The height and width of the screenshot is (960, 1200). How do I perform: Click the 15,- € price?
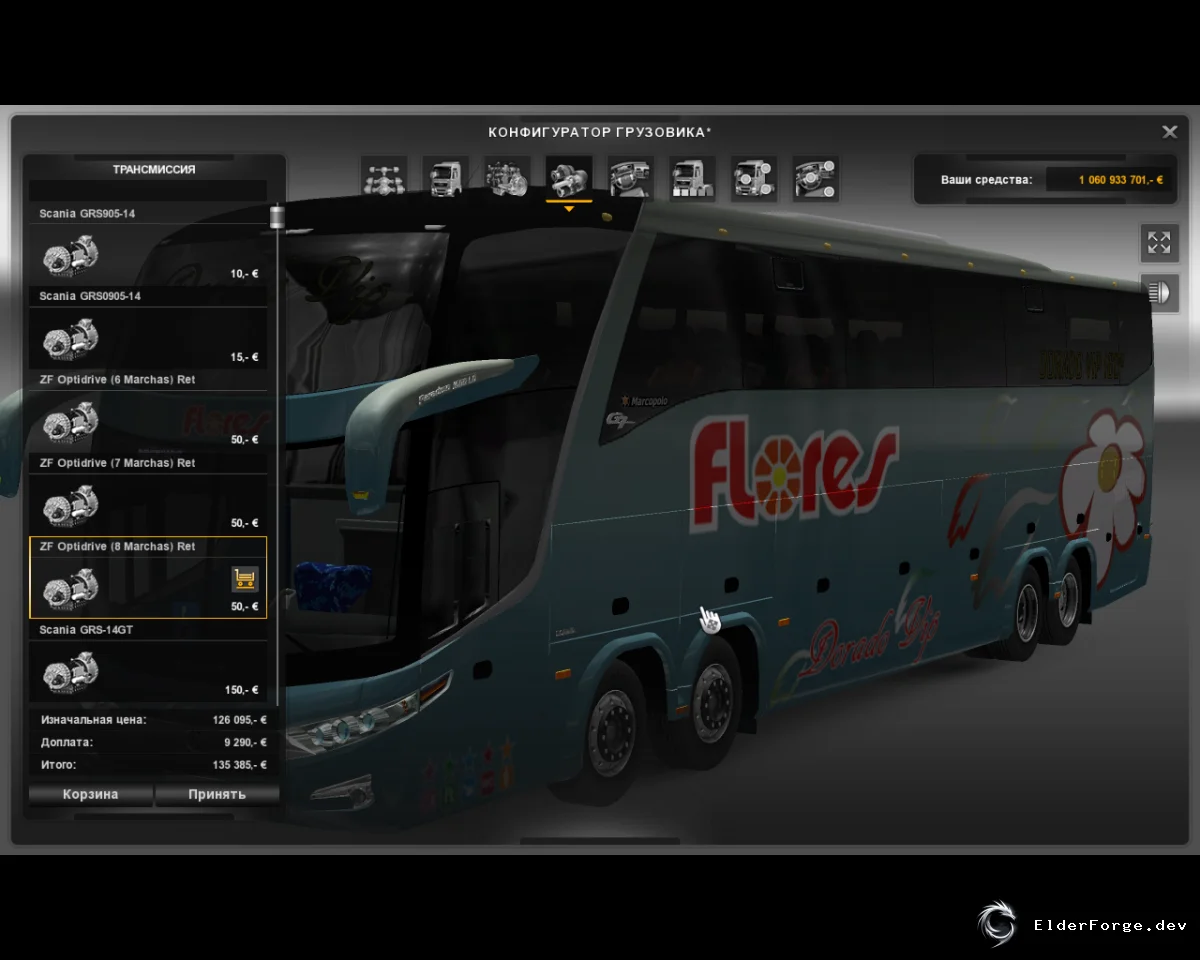(x=244, y=357)
